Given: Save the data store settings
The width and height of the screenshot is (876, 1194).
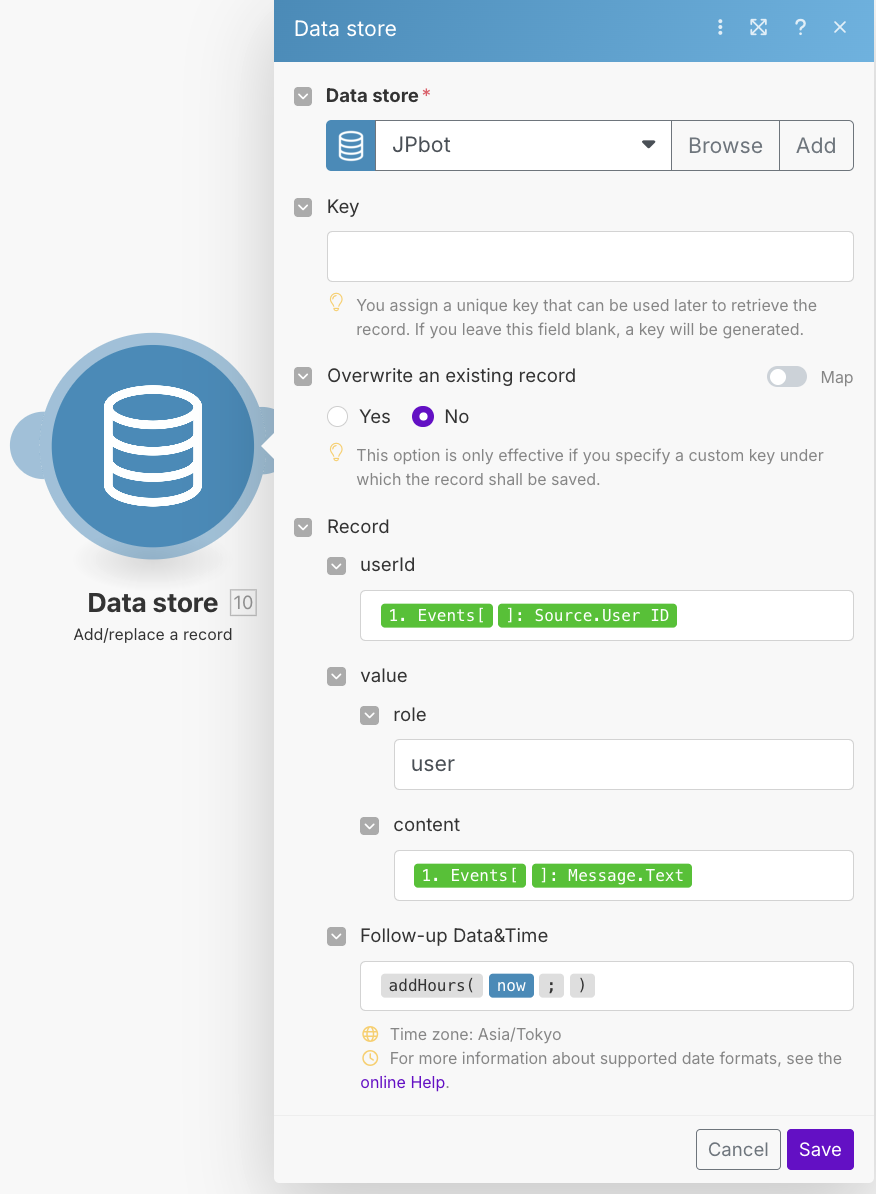Looking at the screenshot, I should (x=820, y=1150).
